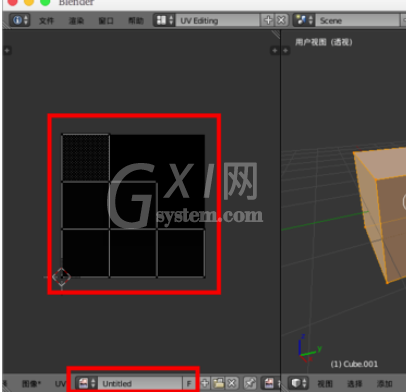The width and height of the screenshot is (406, 392).
Task: Add a new screen layout with plus
Action: [x=268, y=20]
